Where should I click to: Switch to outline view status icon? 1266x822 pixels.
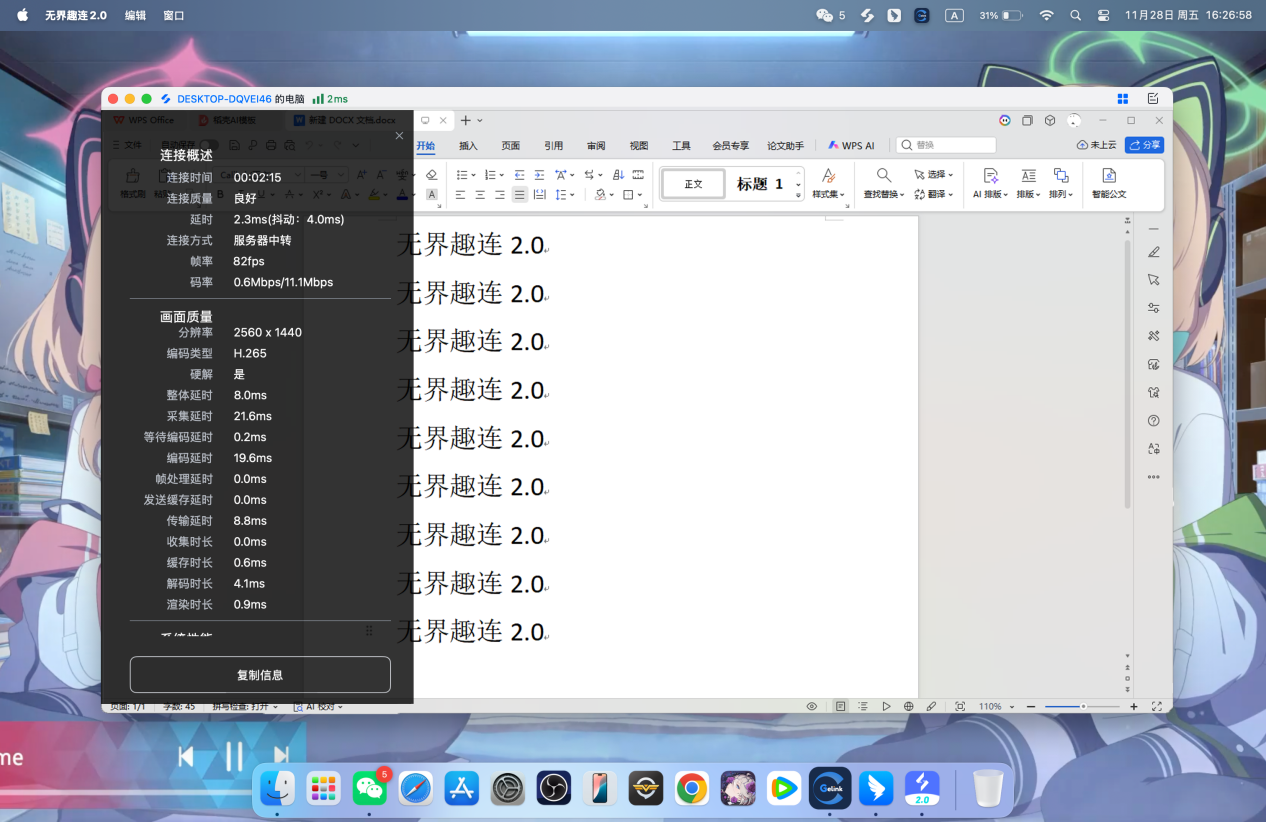click(x=863, y=706)
